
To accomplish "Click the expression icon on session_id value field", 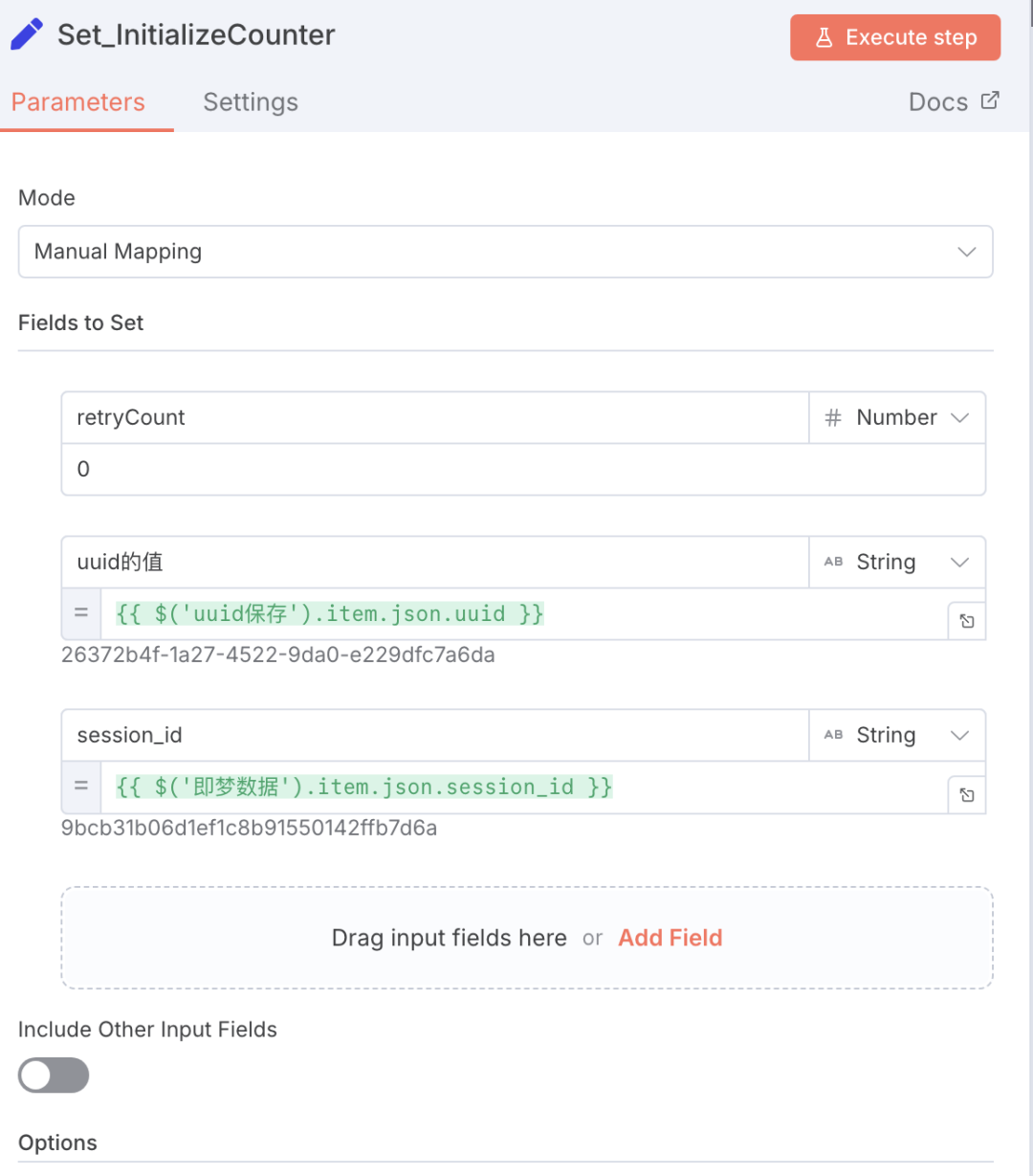I will (x=967, y=794).
